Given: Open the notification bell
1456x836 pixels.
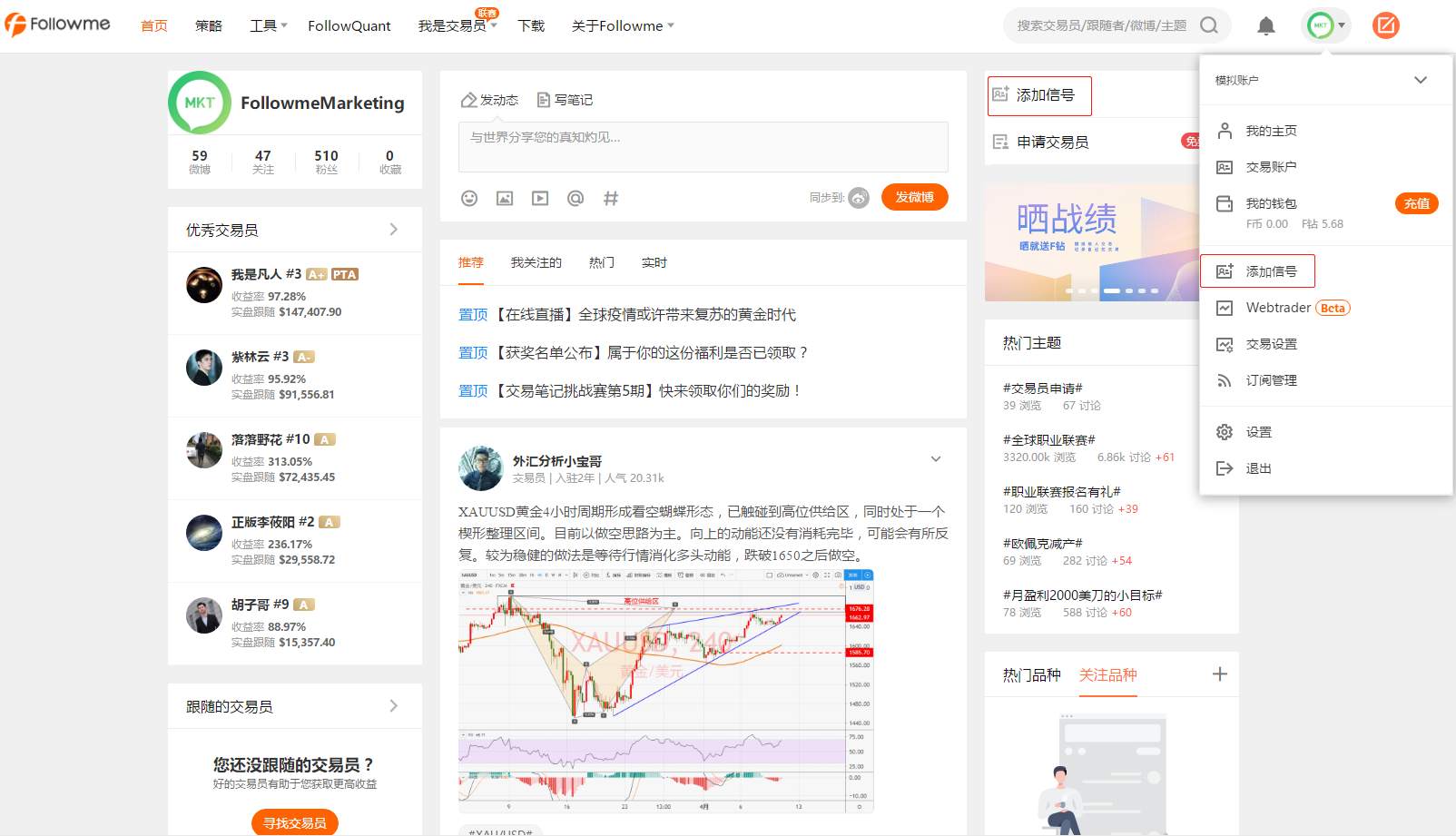Looking at the screenshot, I should point(1266,25).
